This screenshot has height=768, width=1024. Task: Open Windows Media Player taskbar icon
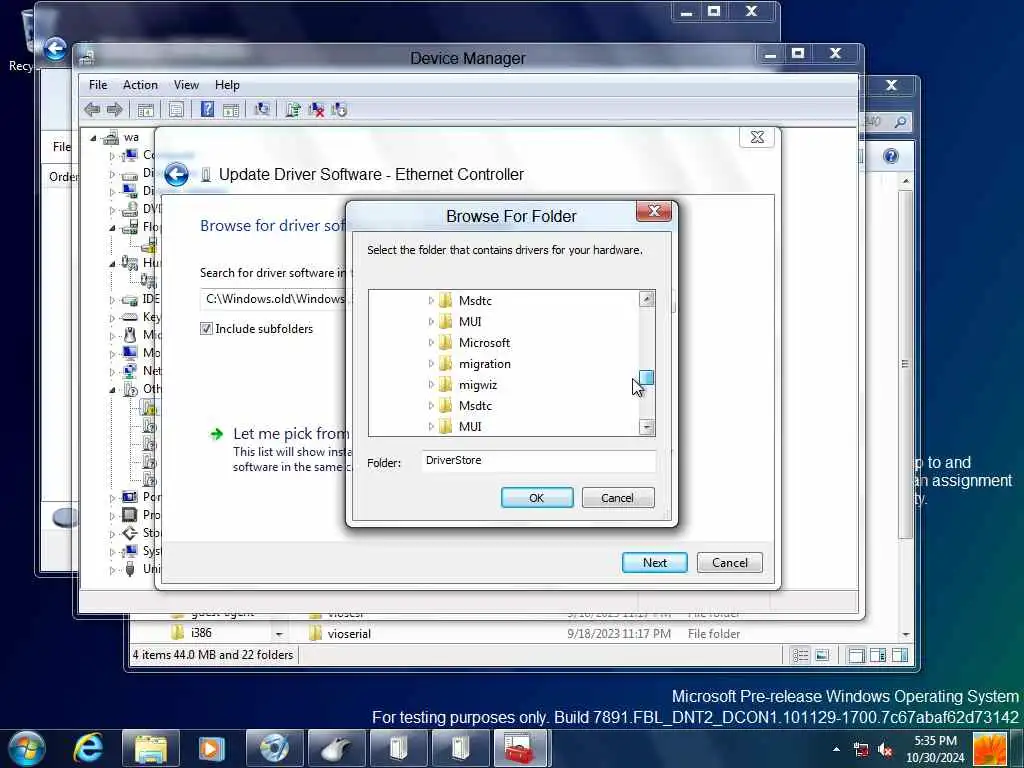pos(212,748)
